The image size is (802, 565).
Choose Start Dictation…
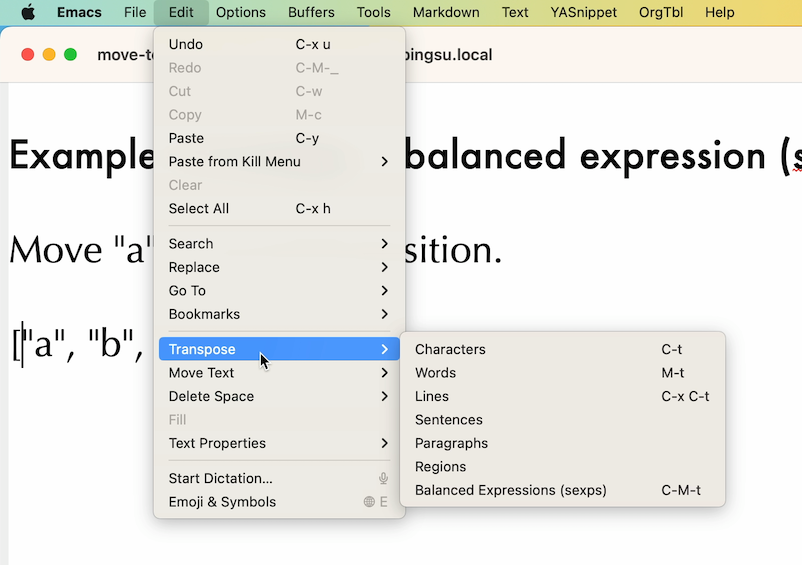[279, 479]
